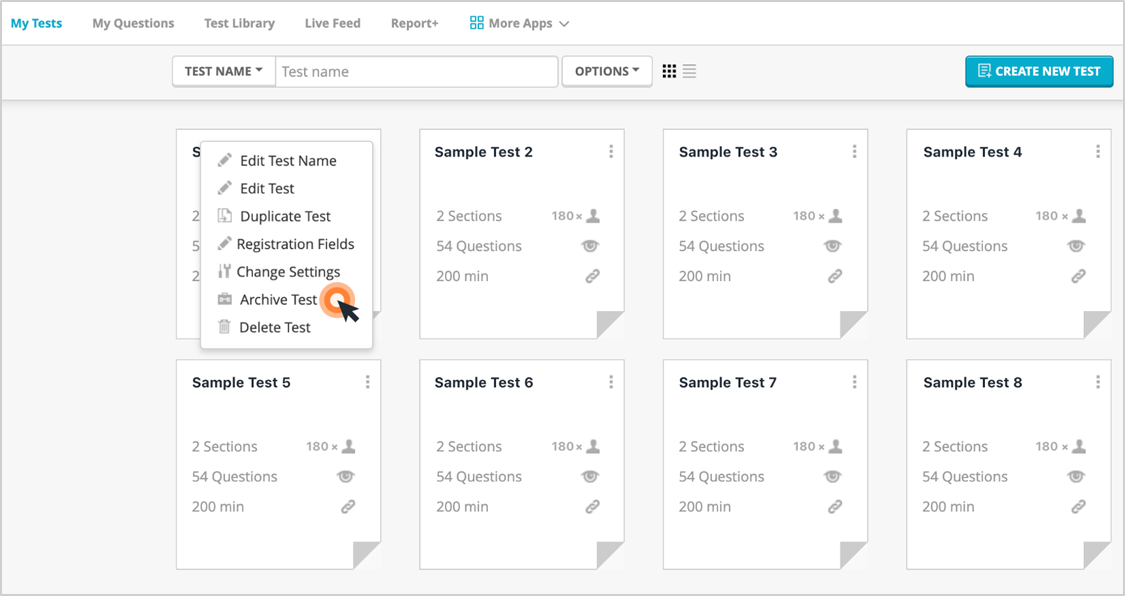This screenshot has height=596, width=1125.
Task: Click link icon on Sample Test 3
Action: tap(834, 276)
